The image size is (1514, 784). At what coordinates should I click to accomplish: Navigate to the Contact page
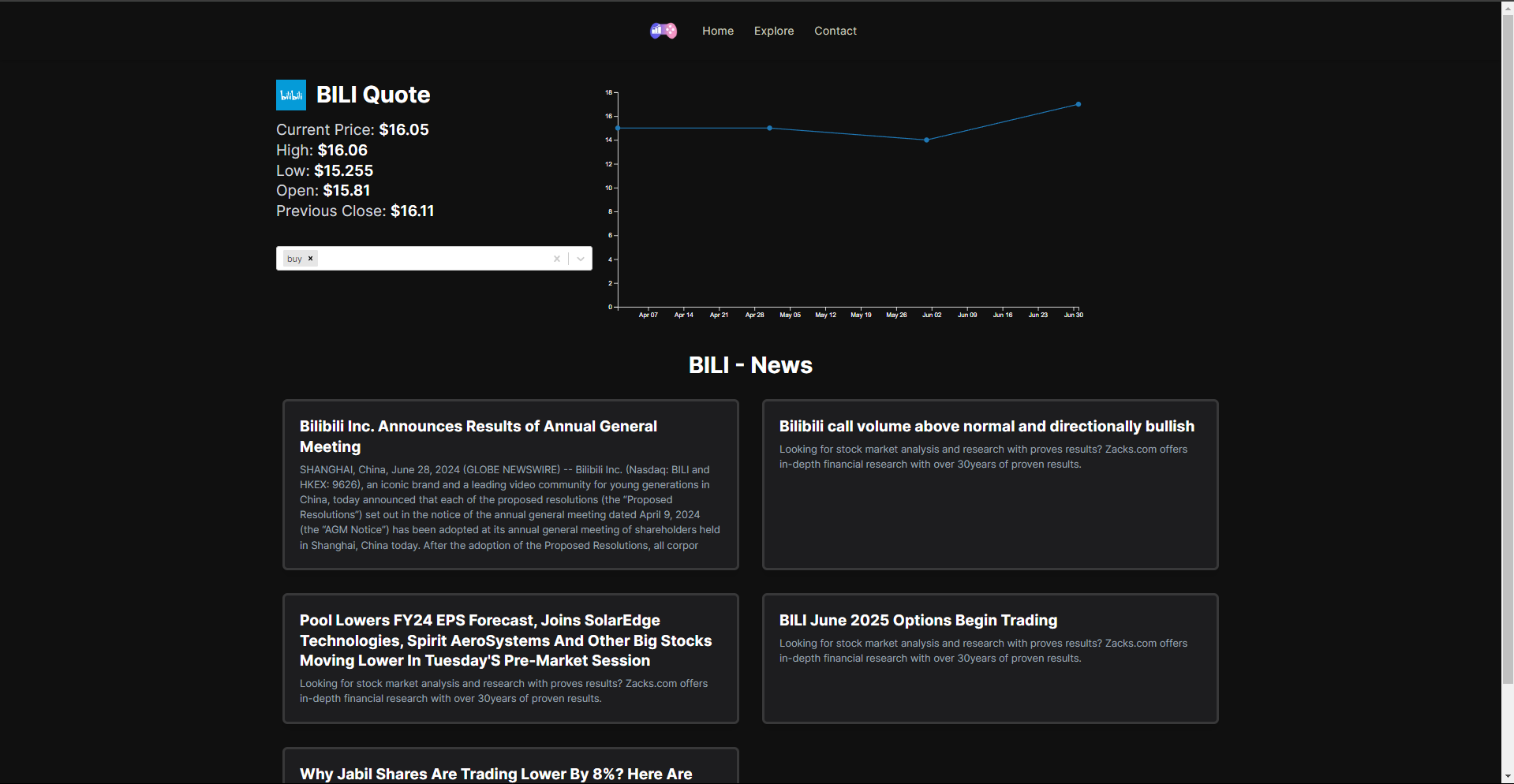tap(836, 31)
